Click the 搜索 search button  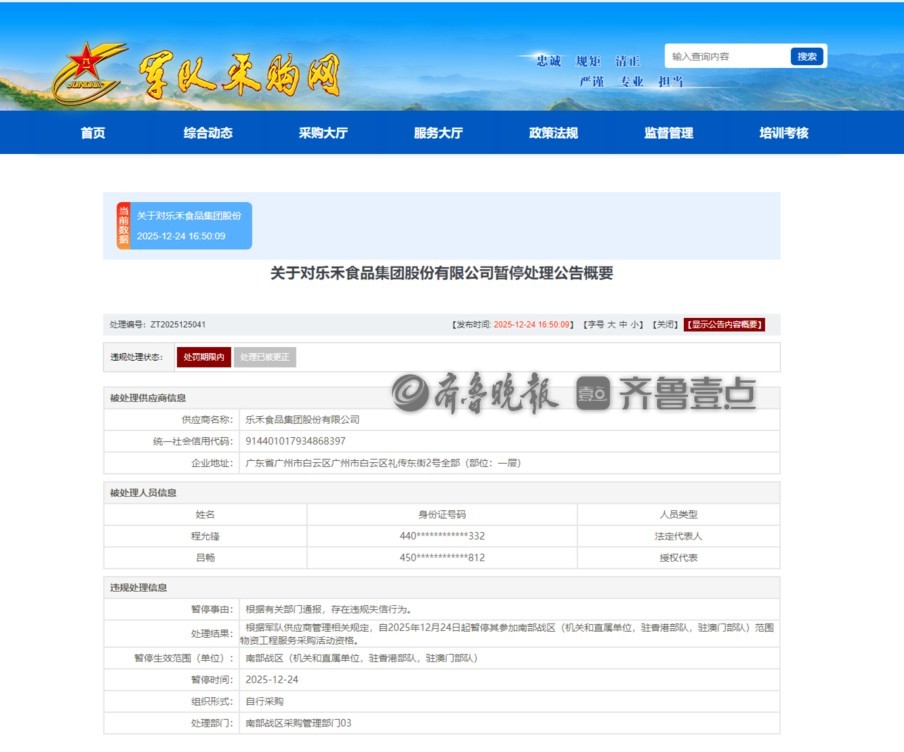pos(806,57)
